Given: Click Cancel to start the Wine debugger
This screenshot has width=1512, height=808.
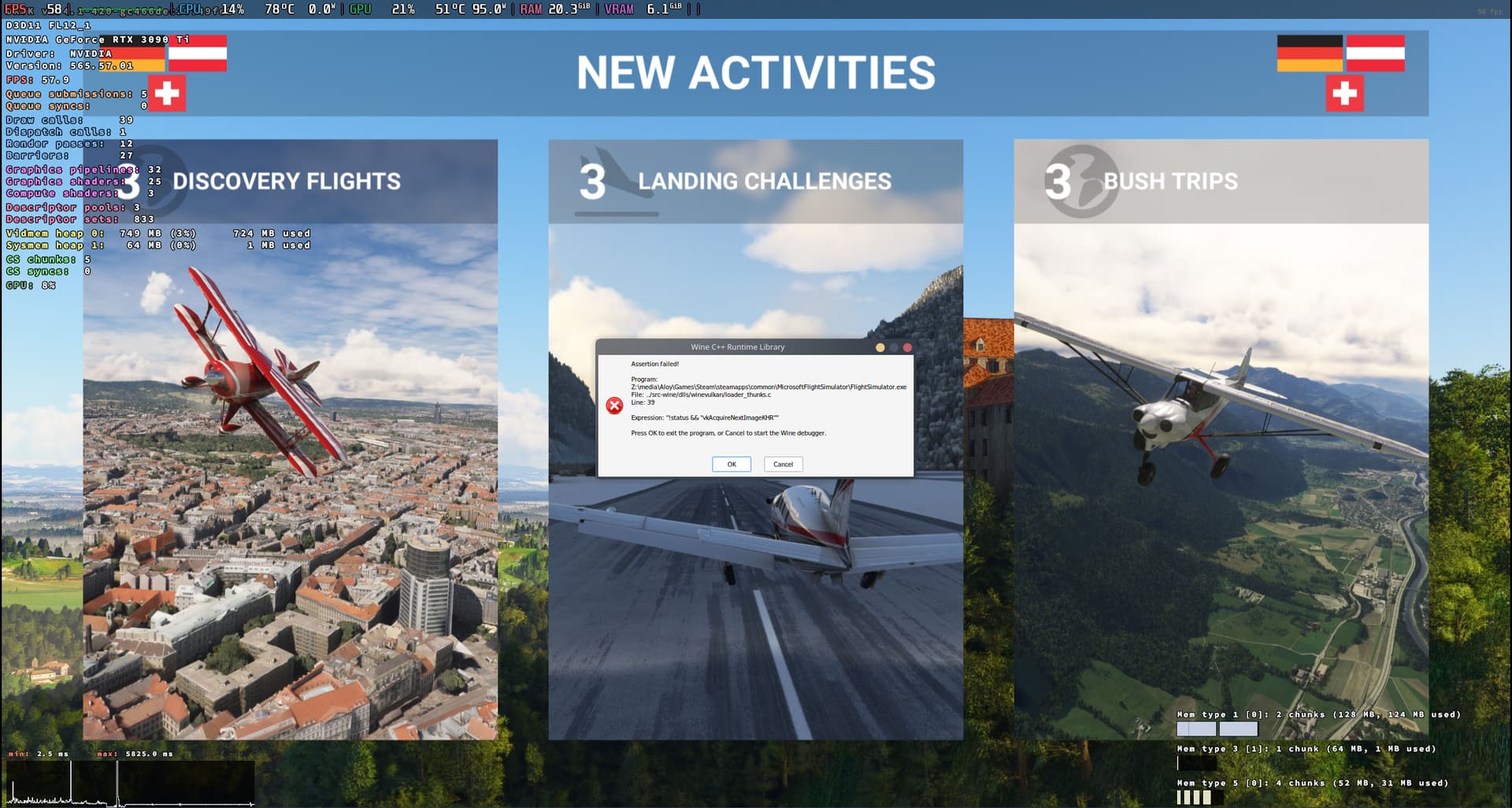Looking at the screenshot, I should (x=783, y=465).
